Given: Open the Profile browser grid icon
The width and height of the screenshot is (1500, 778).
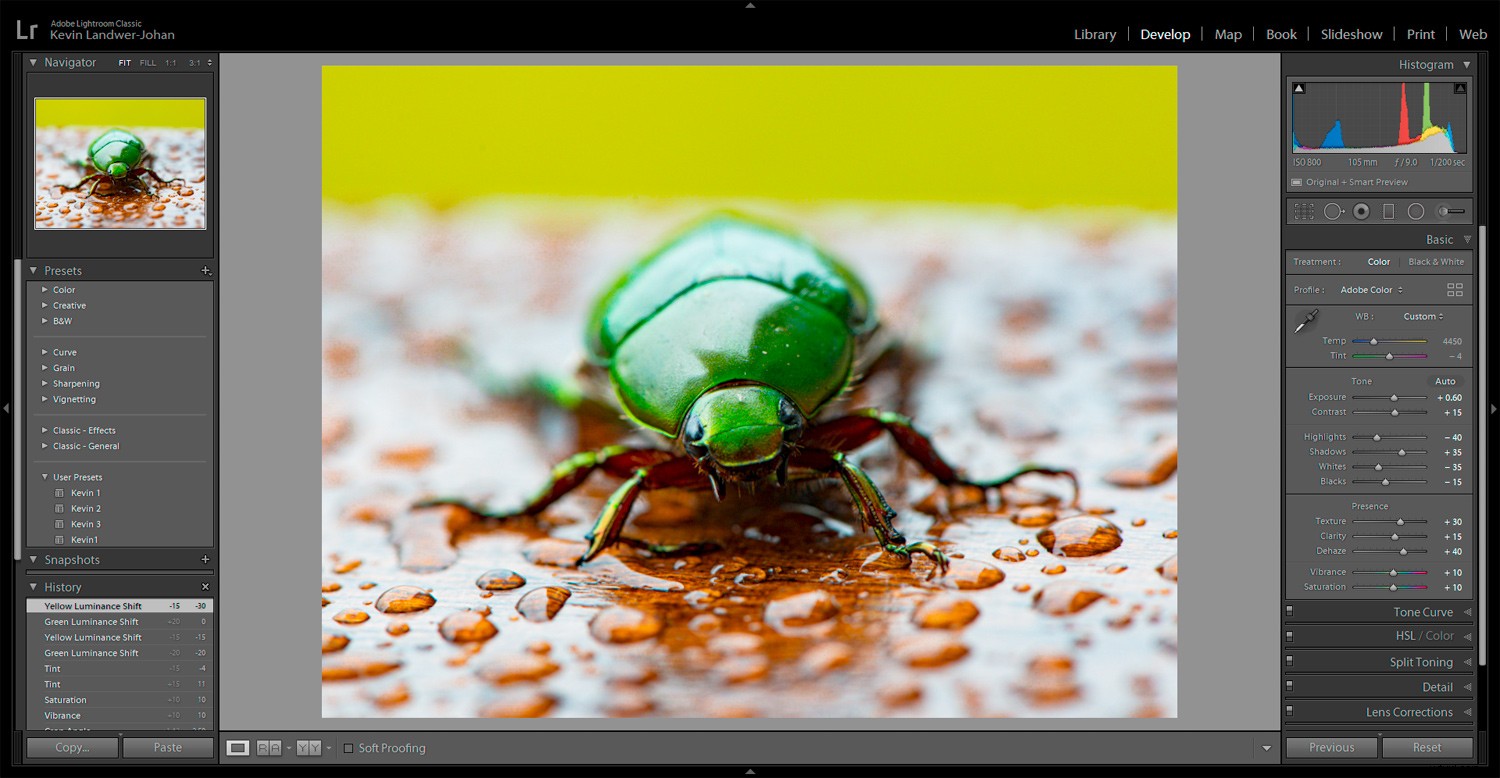Looking at the screenshot, I should [1456, 289].
